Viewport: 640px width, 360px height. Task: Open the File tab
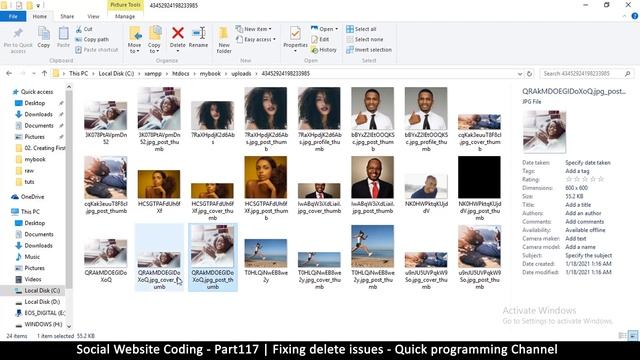click(x=13, y=16)
